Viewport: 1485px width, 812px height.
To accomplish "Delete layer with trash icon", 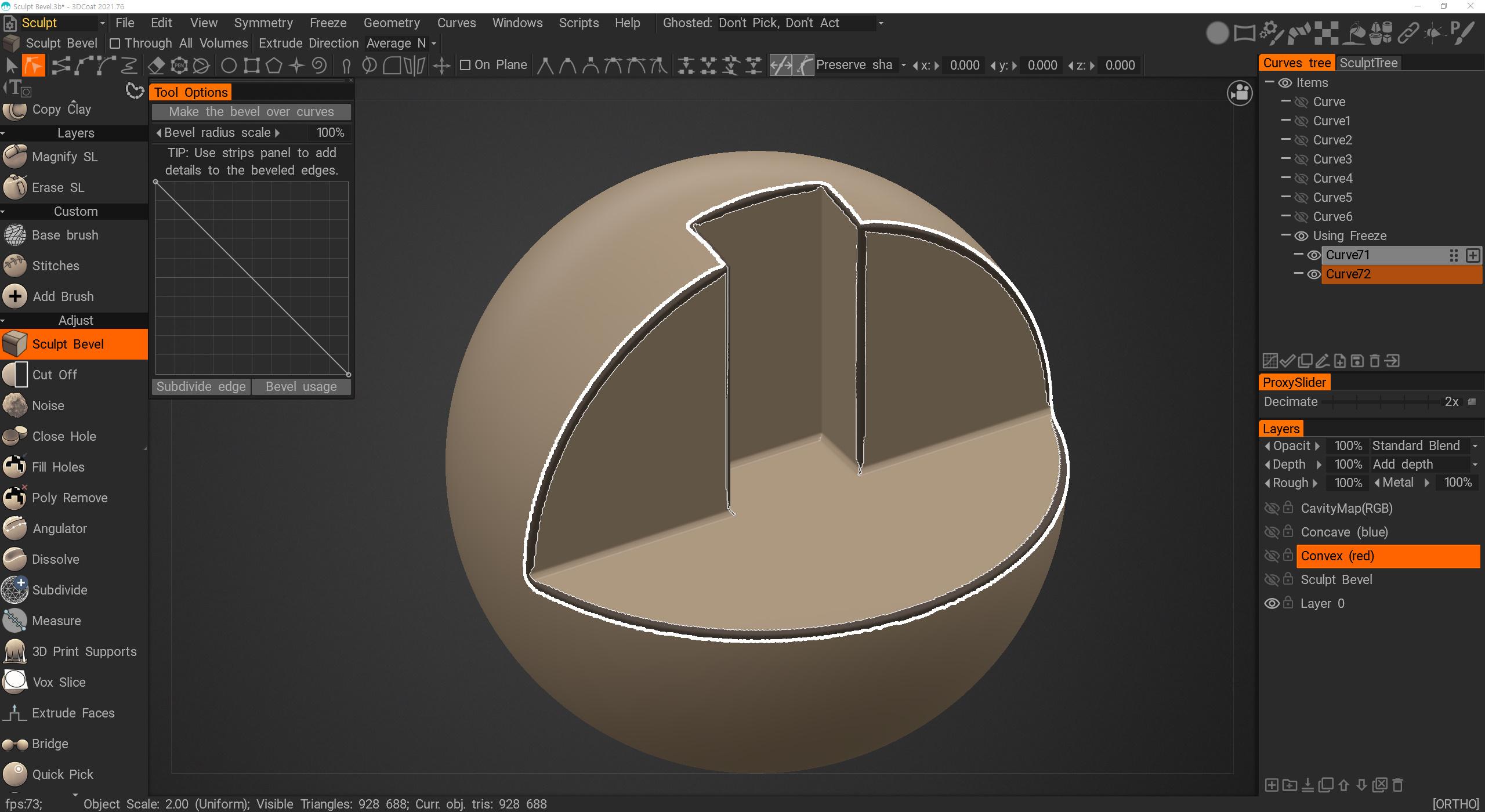I will click(1398, 785).
